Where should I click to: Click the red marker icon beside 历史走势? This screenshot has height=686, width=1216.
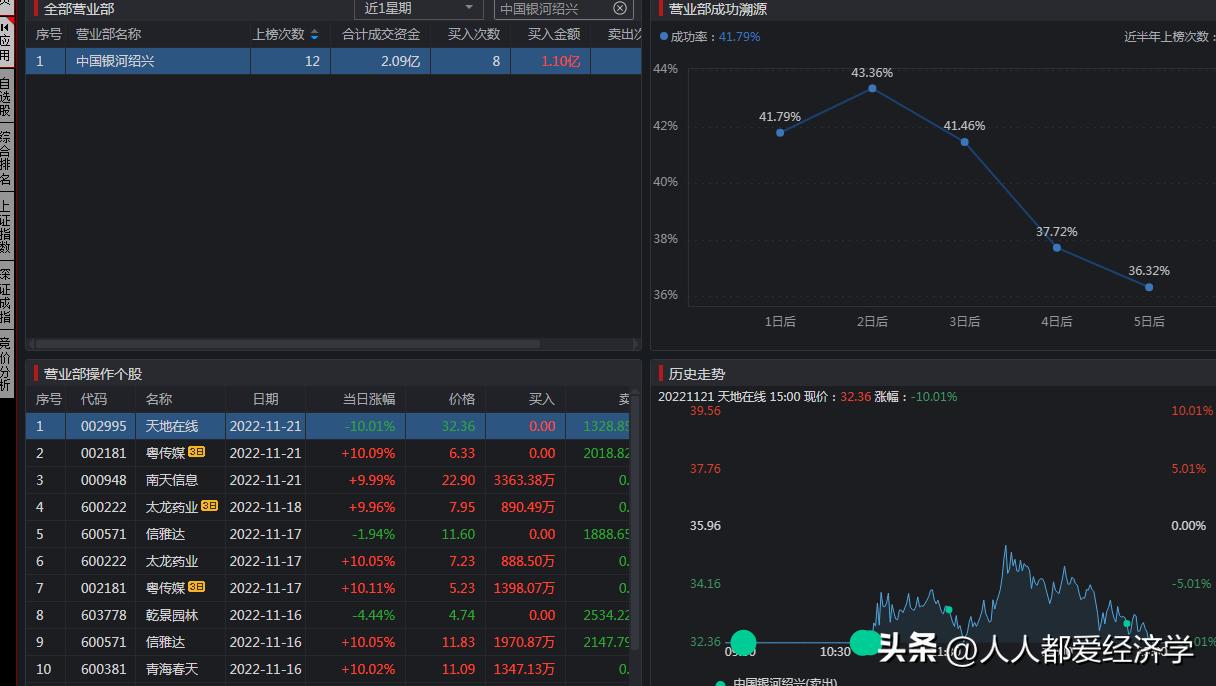click(x=661, y=373)
